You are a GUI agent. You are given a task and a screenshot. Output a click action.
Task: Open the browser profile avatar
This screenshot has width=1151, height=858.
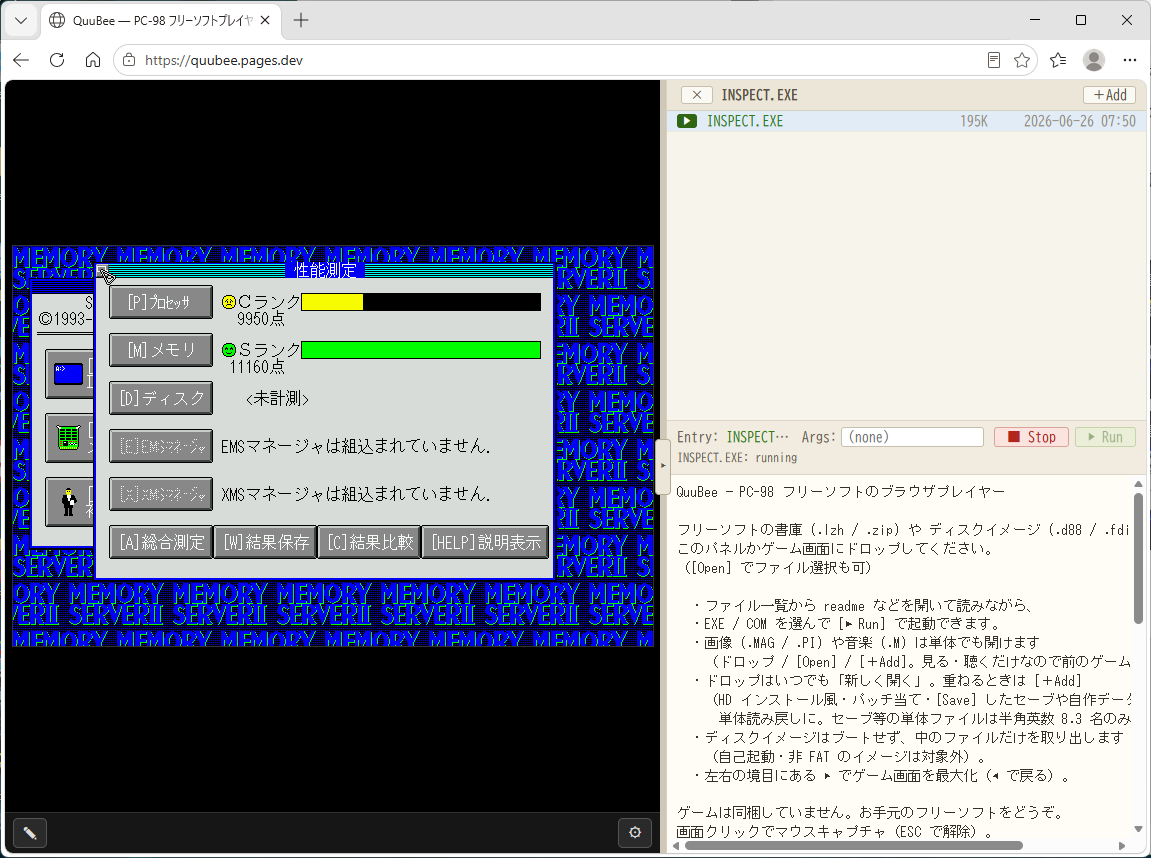click(1094, 60)
